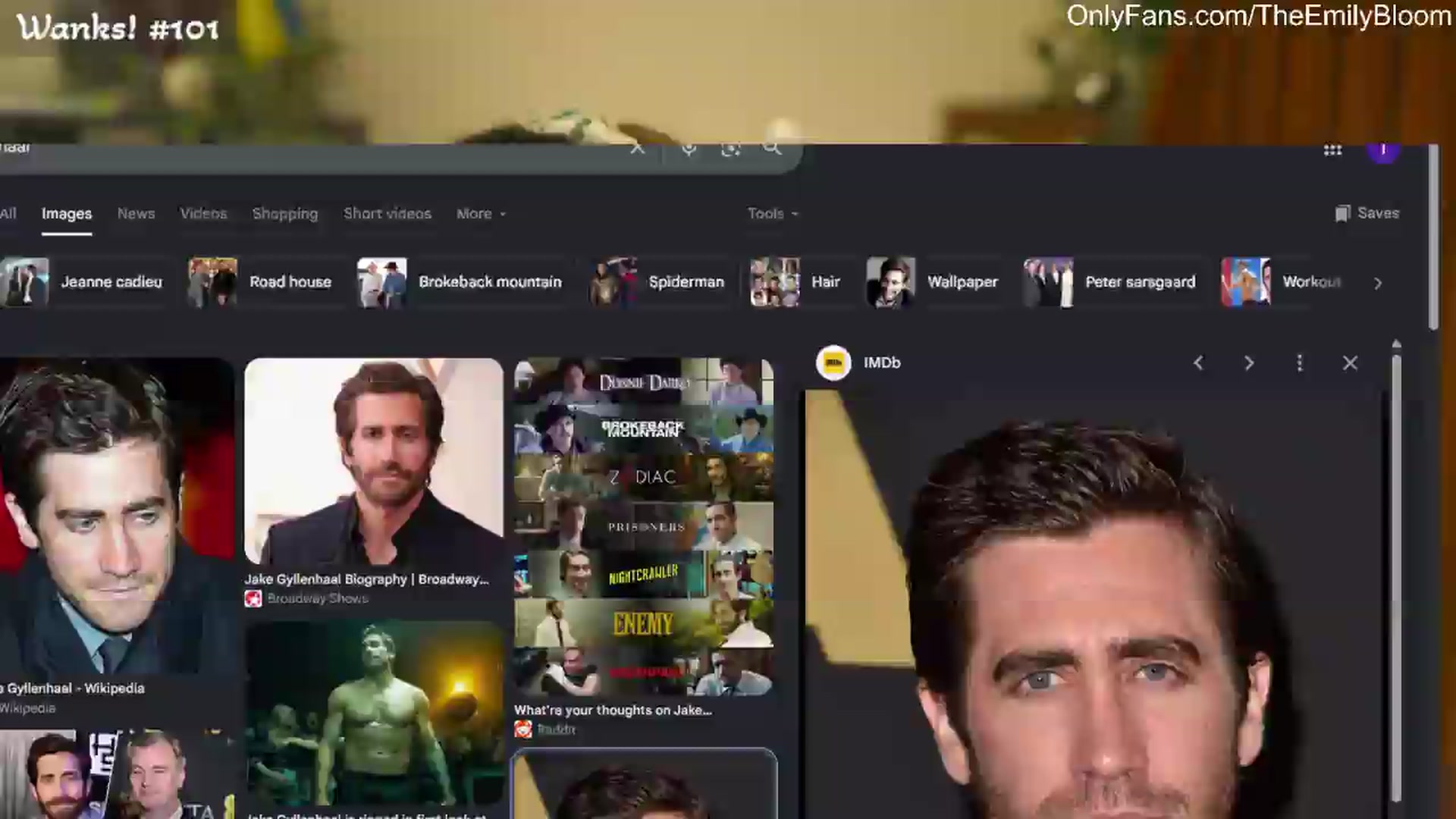Viewport: 1456px width, 819px height.
Task: Open the Wikipedia image result thumbnail
Action: [x=117, y=516]
